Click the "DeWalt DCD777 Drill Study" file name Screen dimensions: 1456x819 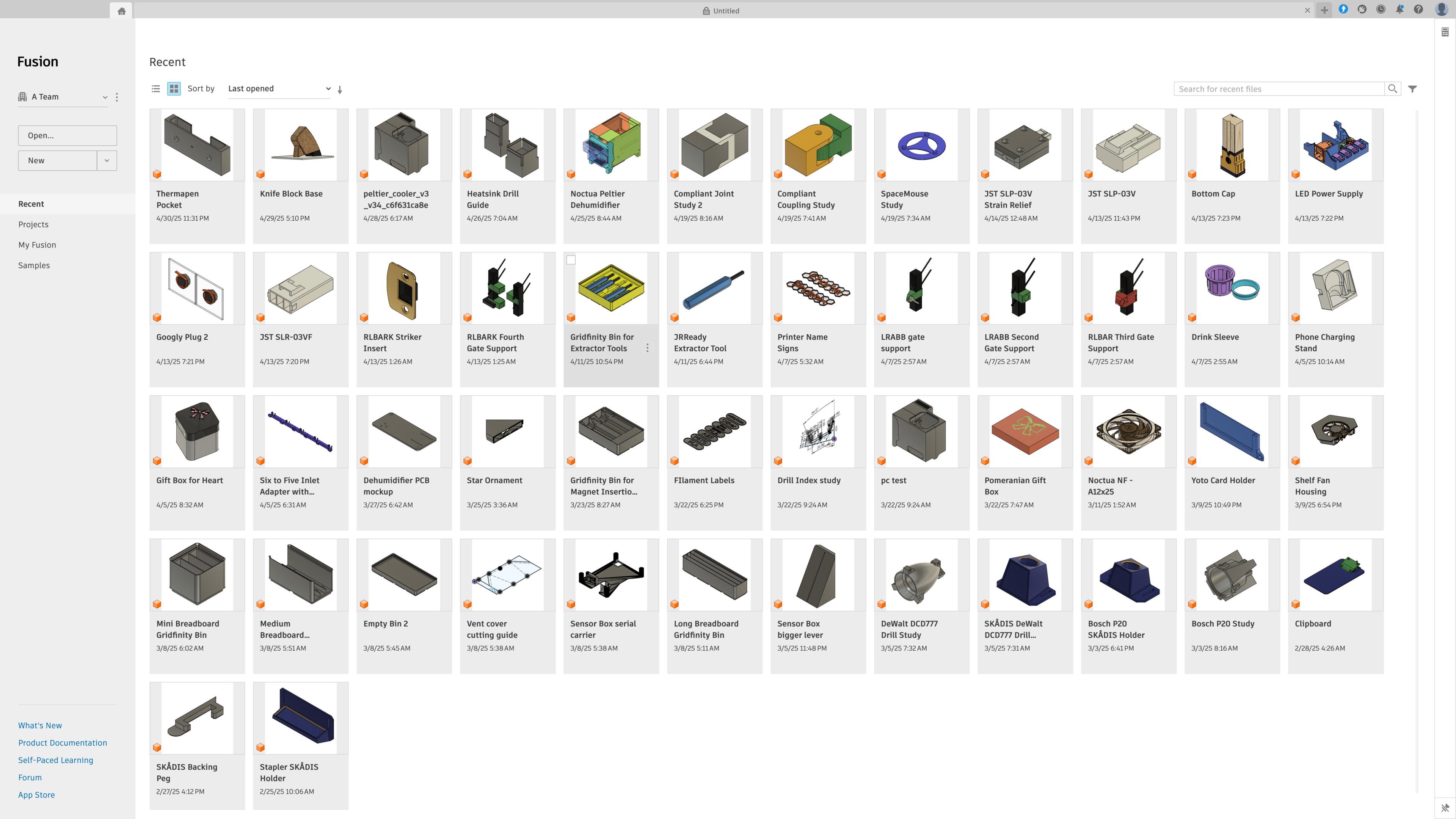[x=909, y=629]
